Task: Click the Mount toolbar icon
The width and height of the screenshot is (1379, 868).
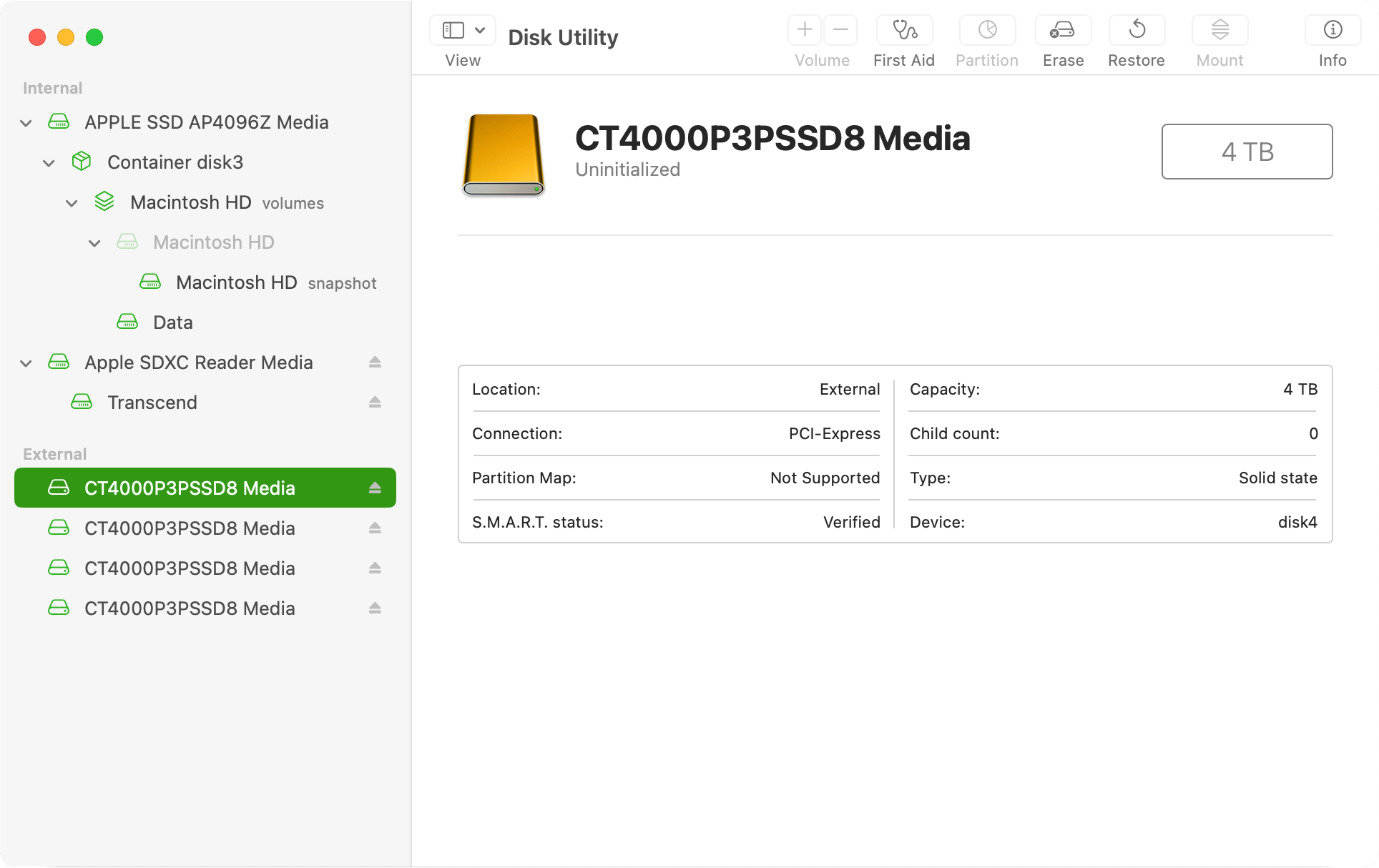Action: 1220,29
